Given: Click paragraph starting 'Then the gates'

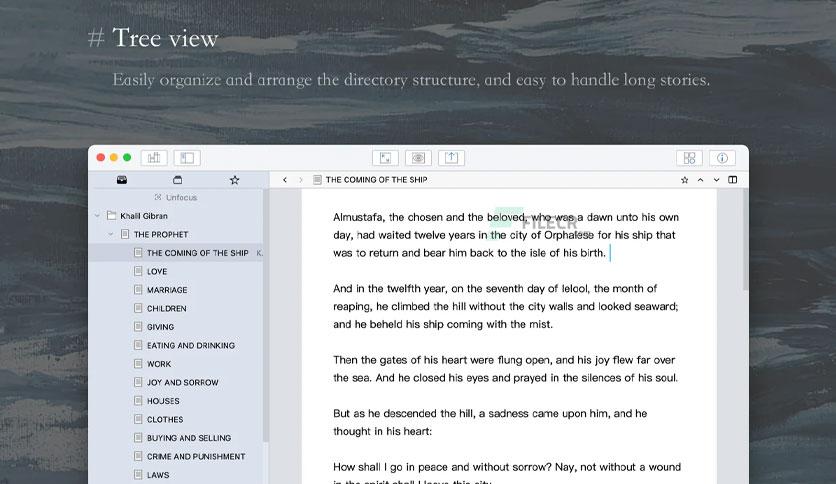Looking at the screenshot, I should [x=505, y=369].
